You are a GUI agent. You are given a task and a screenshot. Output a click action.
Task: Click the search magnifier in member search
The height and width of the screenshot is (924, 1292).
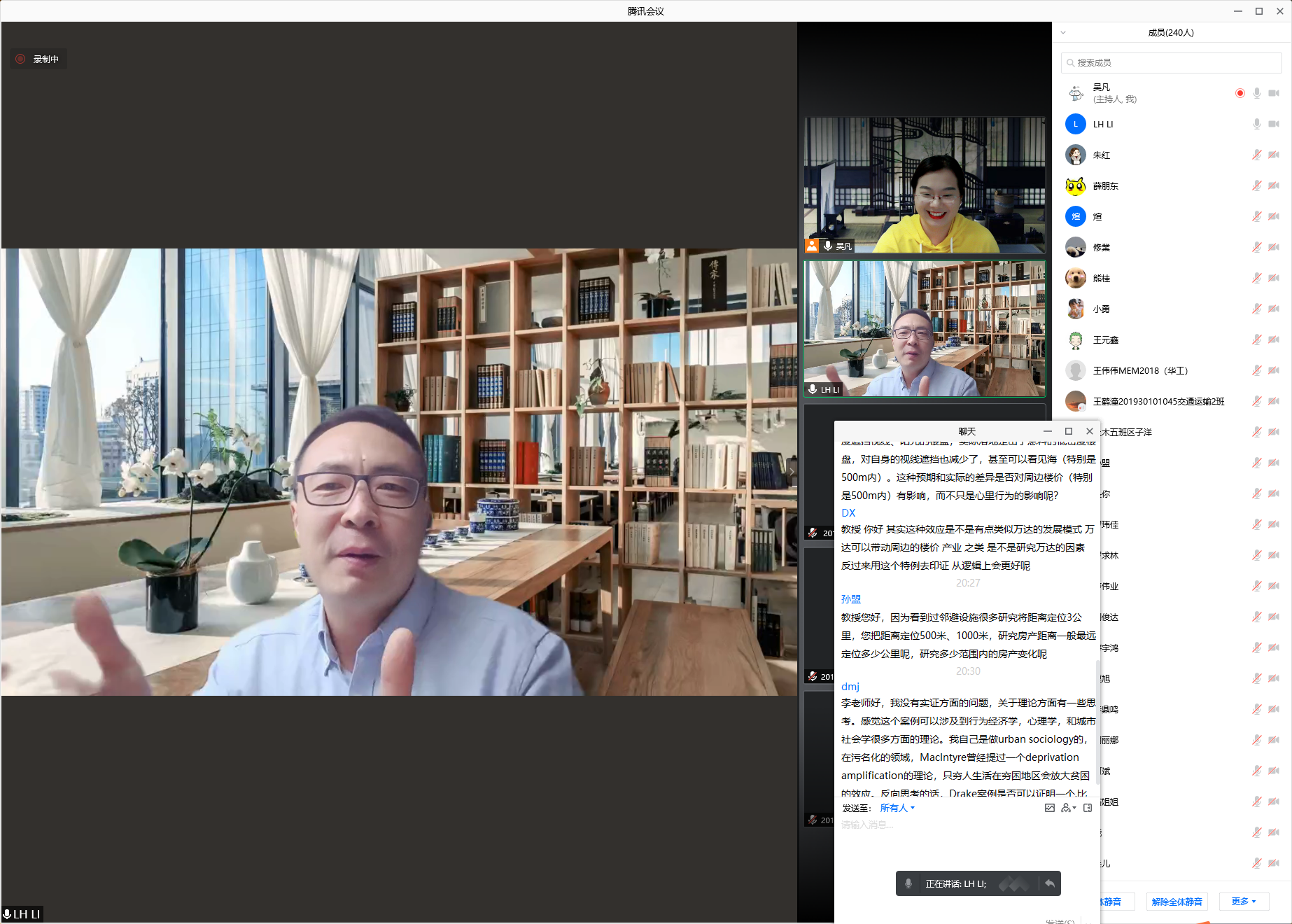1070,63
